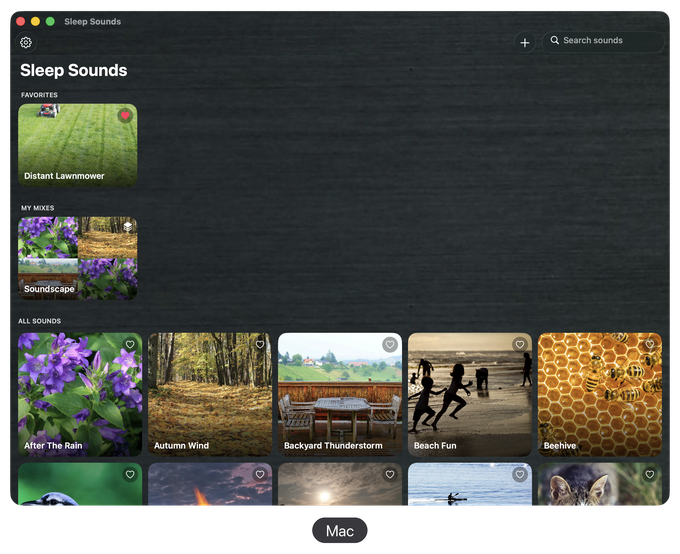Click the layers icon on Soundscape mix

[128, 226]
